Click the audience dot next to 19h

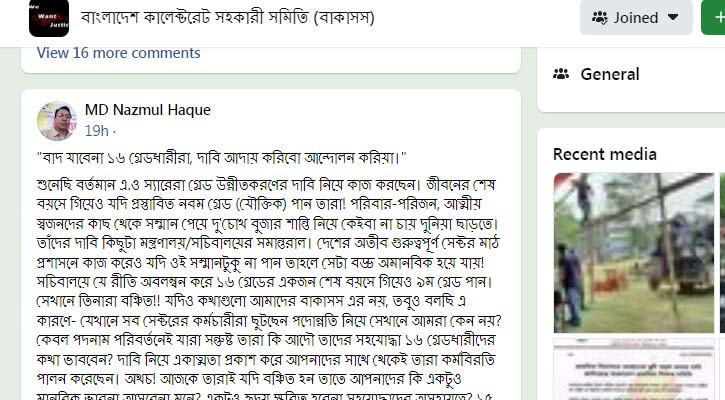pyautogui.click(x=114, y=132)
